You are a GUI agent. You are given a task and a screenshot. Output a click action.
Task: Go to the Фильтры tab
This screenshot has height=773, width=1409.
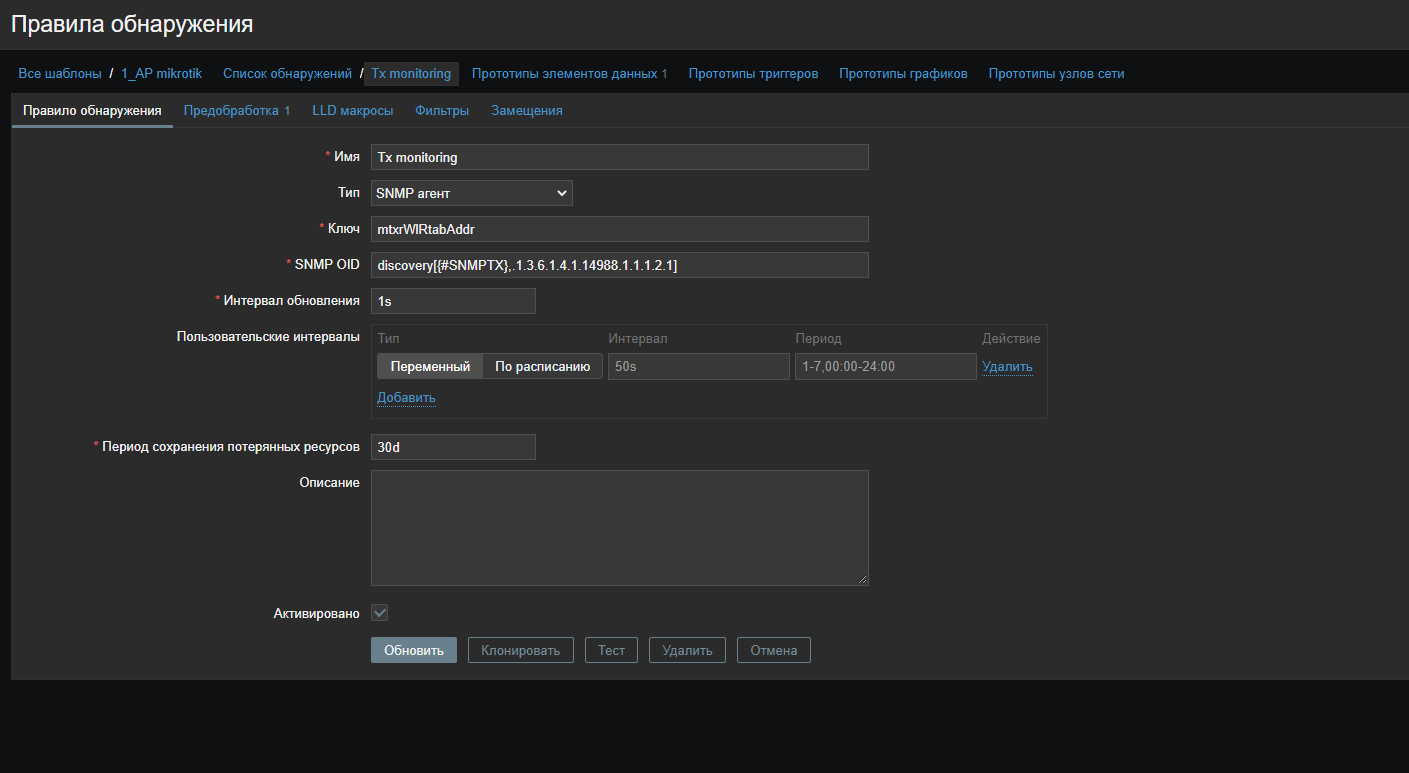point(442,111)
